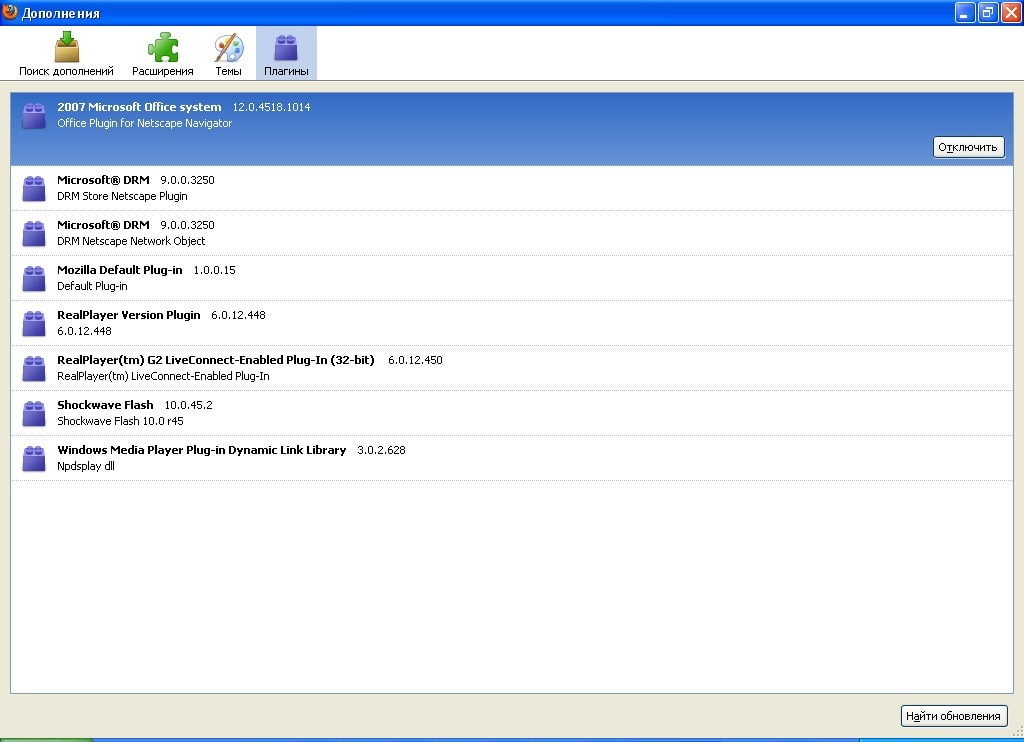1024x742 pixels.
Task: Select the DRM Store Netscape Plugin description
Action: pos(122,196)
